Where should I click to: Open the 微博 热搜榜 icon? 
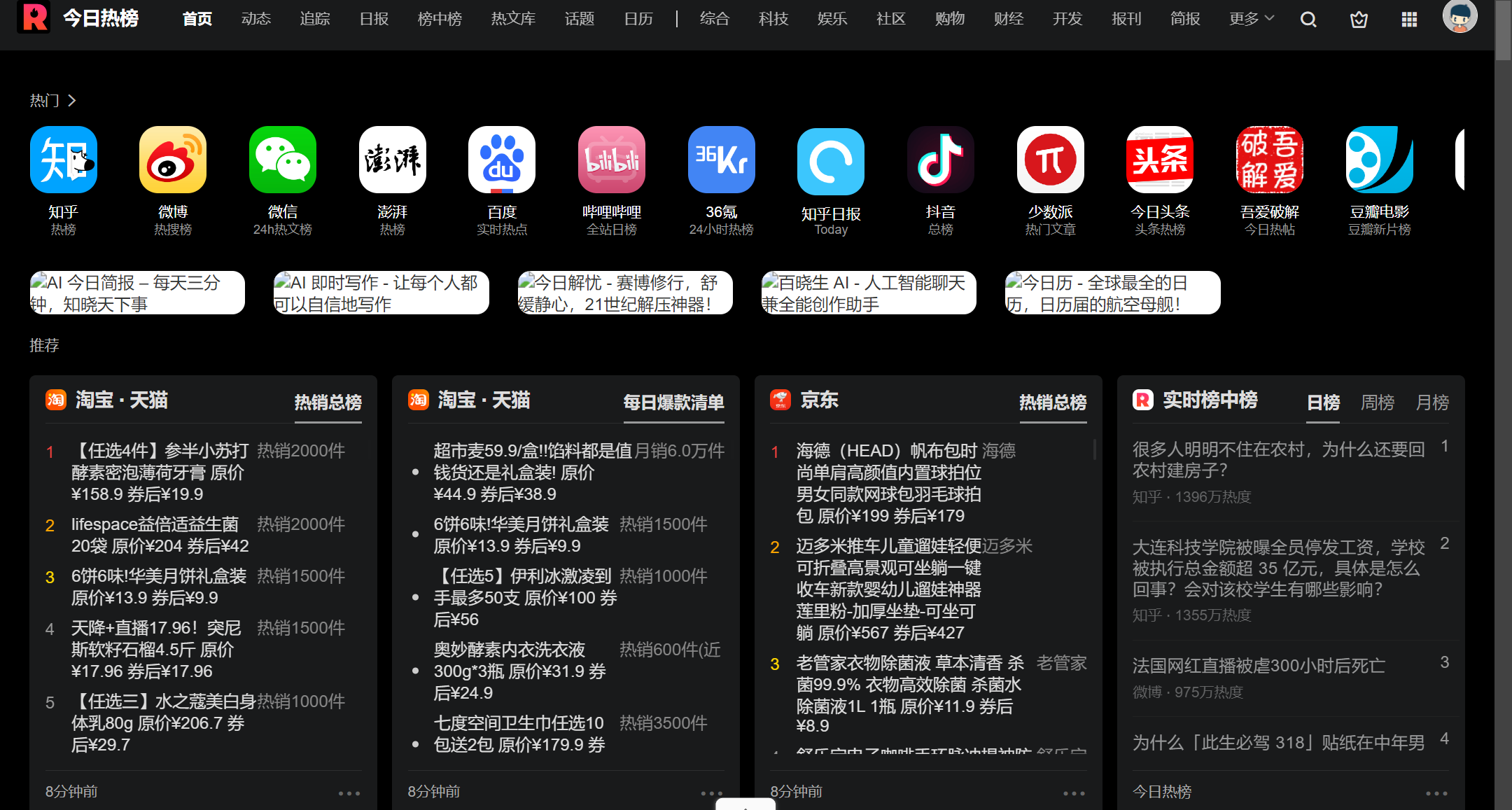click(x=173, y=160)
